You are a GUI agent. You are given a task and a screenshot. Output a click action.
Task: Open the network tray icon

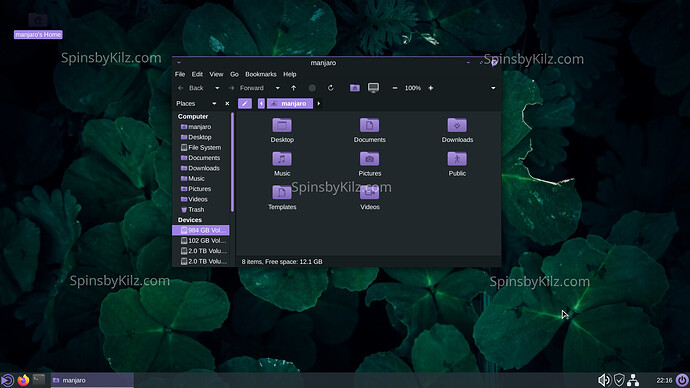pyautogui.click(x=633, y=380)
